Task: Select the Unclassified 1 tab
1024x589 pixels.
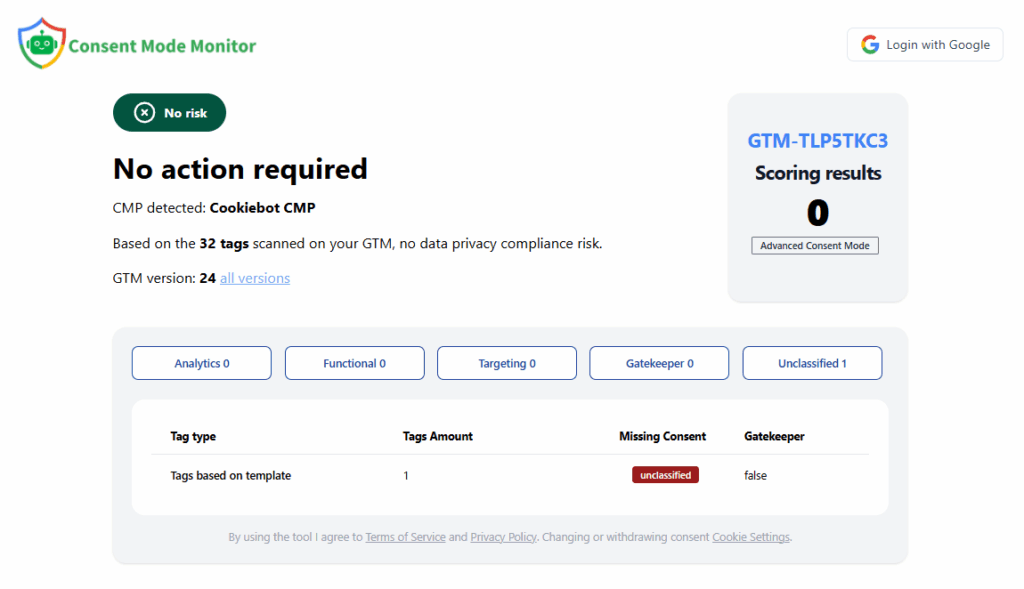Action: (x=812, y=363)
